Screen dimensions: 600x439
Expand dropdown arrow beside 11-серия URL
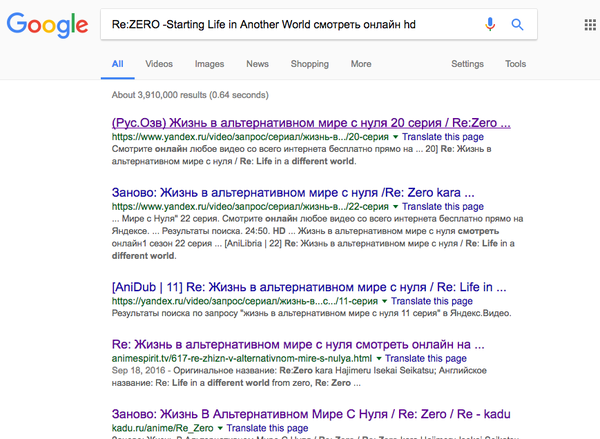[385, 301]
